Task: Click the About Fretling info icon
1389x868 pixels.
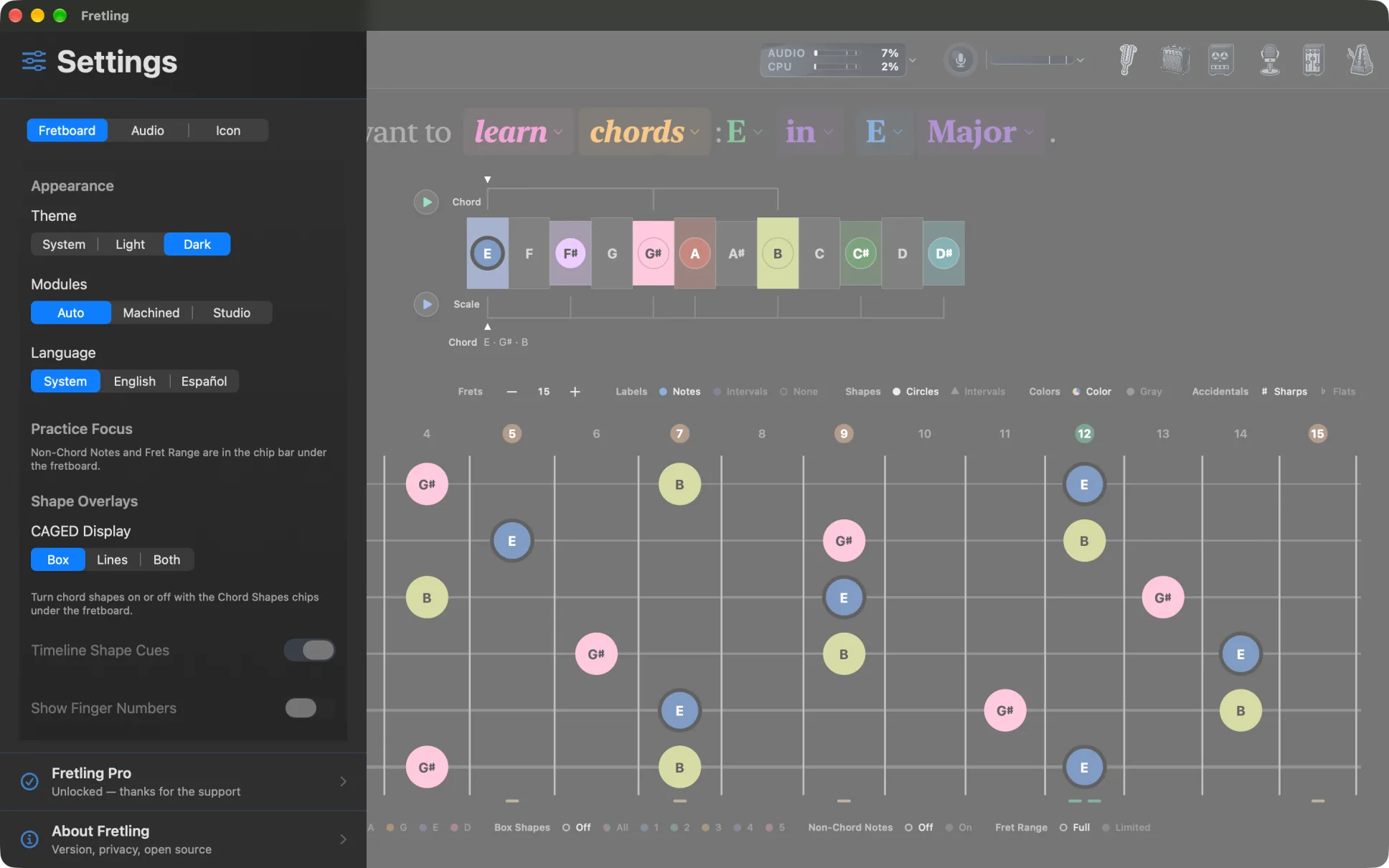Action: pos(29,839)
